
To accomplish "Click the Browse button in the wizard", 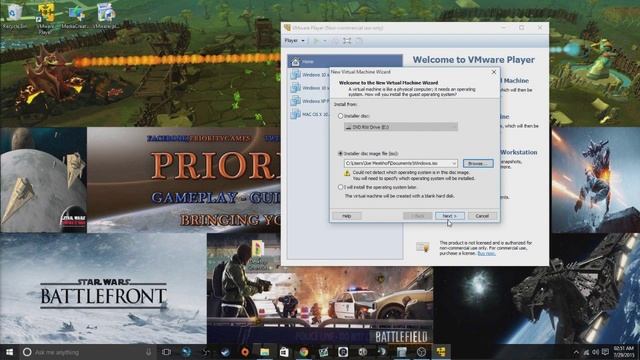I will point(478,163).
